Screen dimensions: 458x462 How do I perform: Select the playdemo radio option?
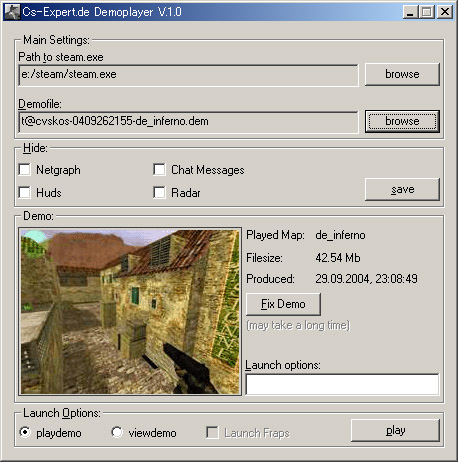25,432
